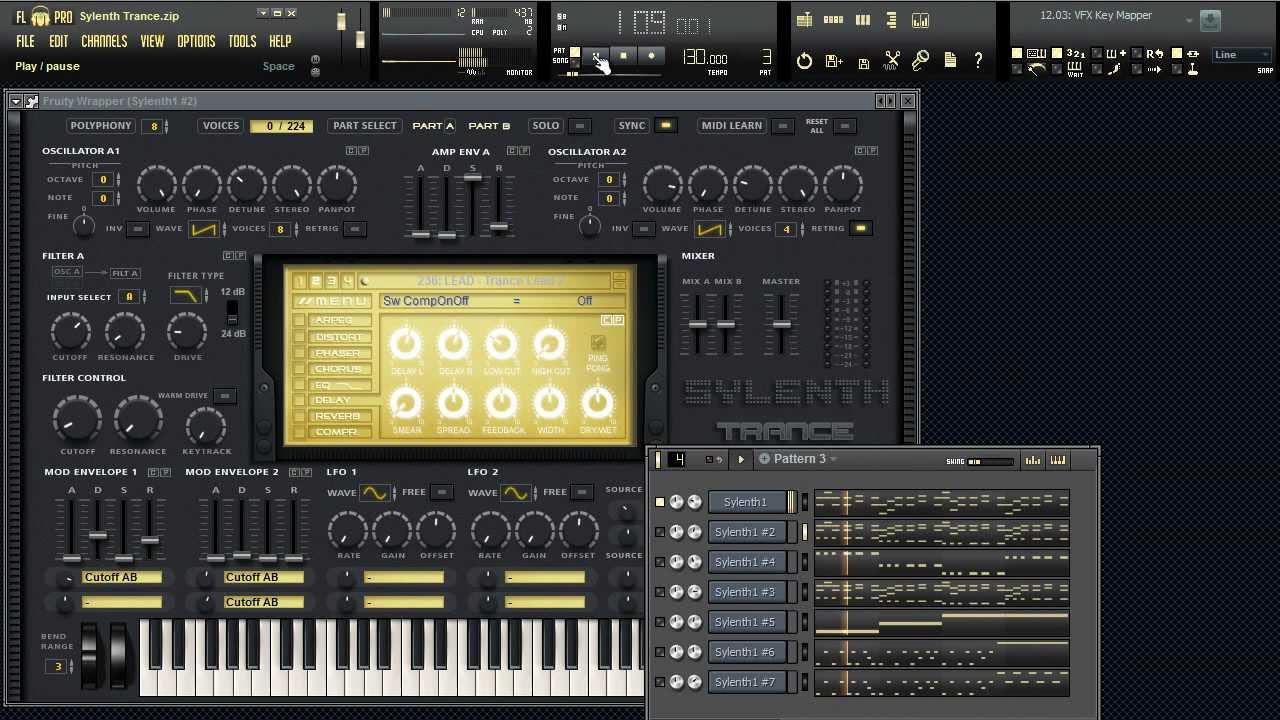Click the SWING slider in the Pattern window

[x=990, y=461]
